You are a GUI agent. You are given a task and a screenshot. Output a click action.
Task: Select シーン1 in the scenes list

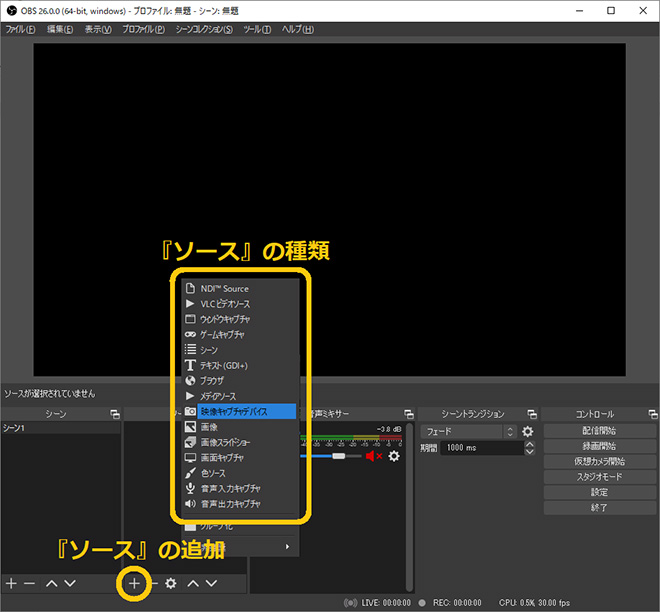[61, 428]
